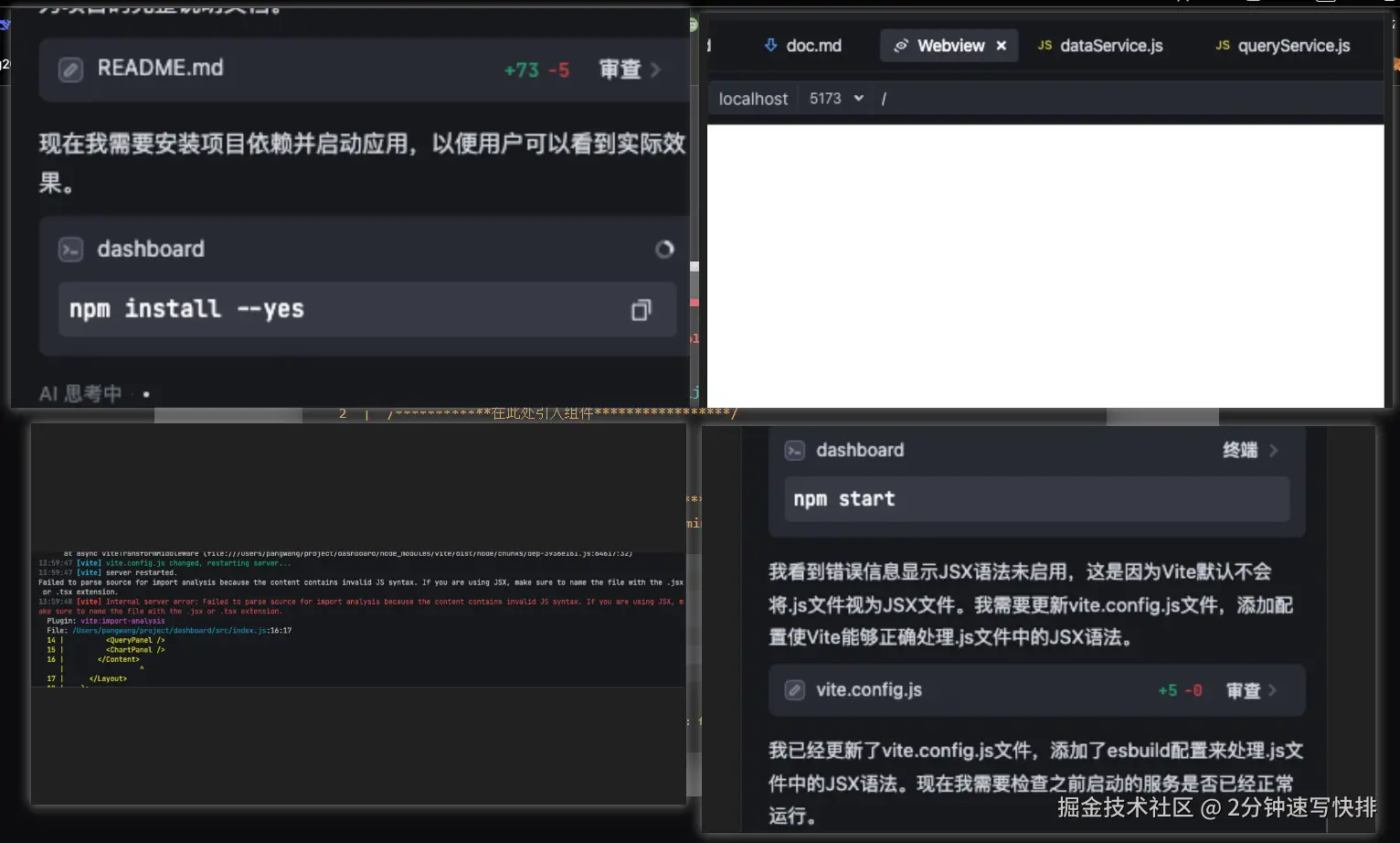1400x843 pixels.
Task: Close the Webview tab
Action: point(1002,46)
